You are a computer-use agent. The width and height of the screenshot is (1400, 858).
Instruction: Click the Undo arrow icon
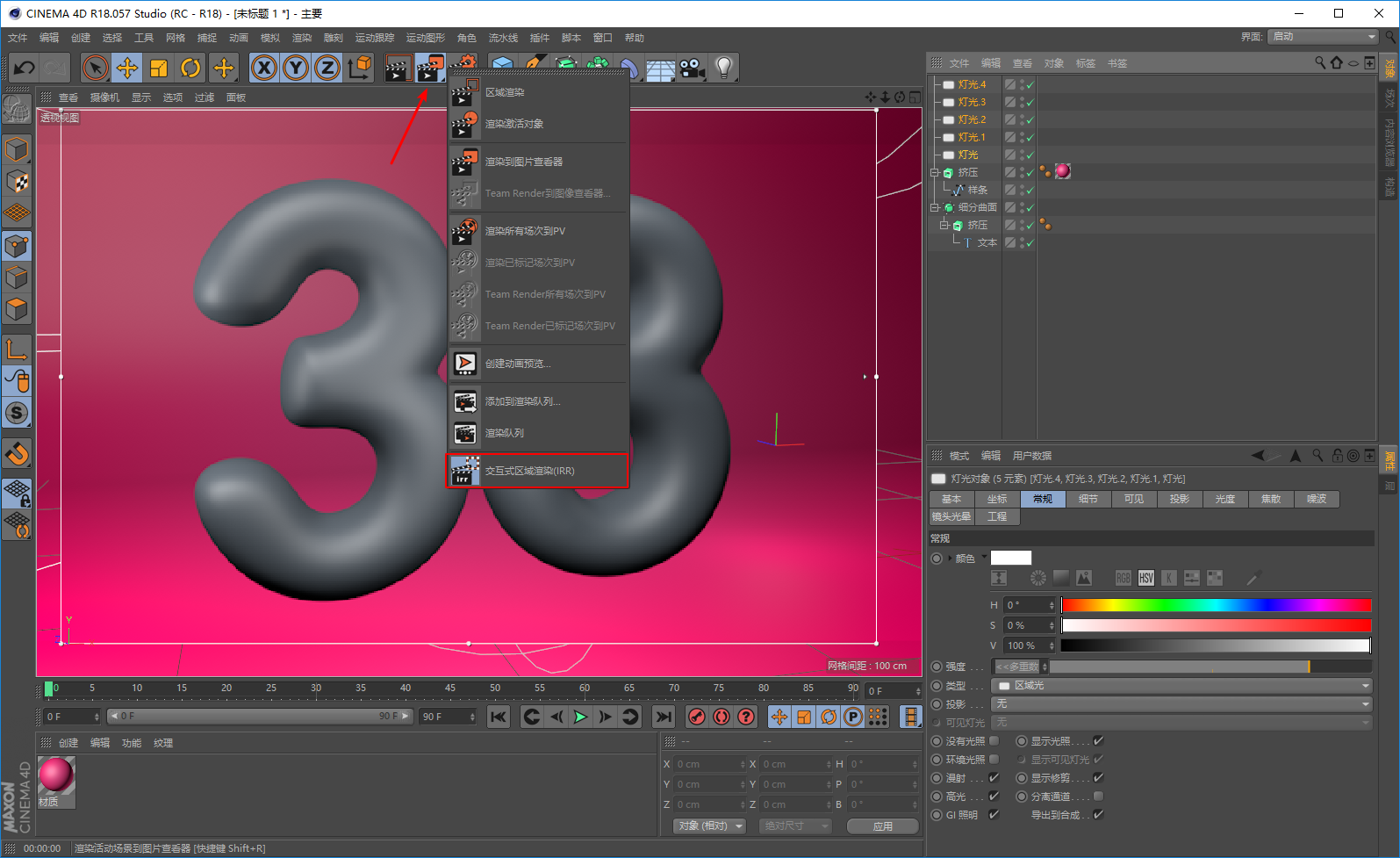(25, 68)
